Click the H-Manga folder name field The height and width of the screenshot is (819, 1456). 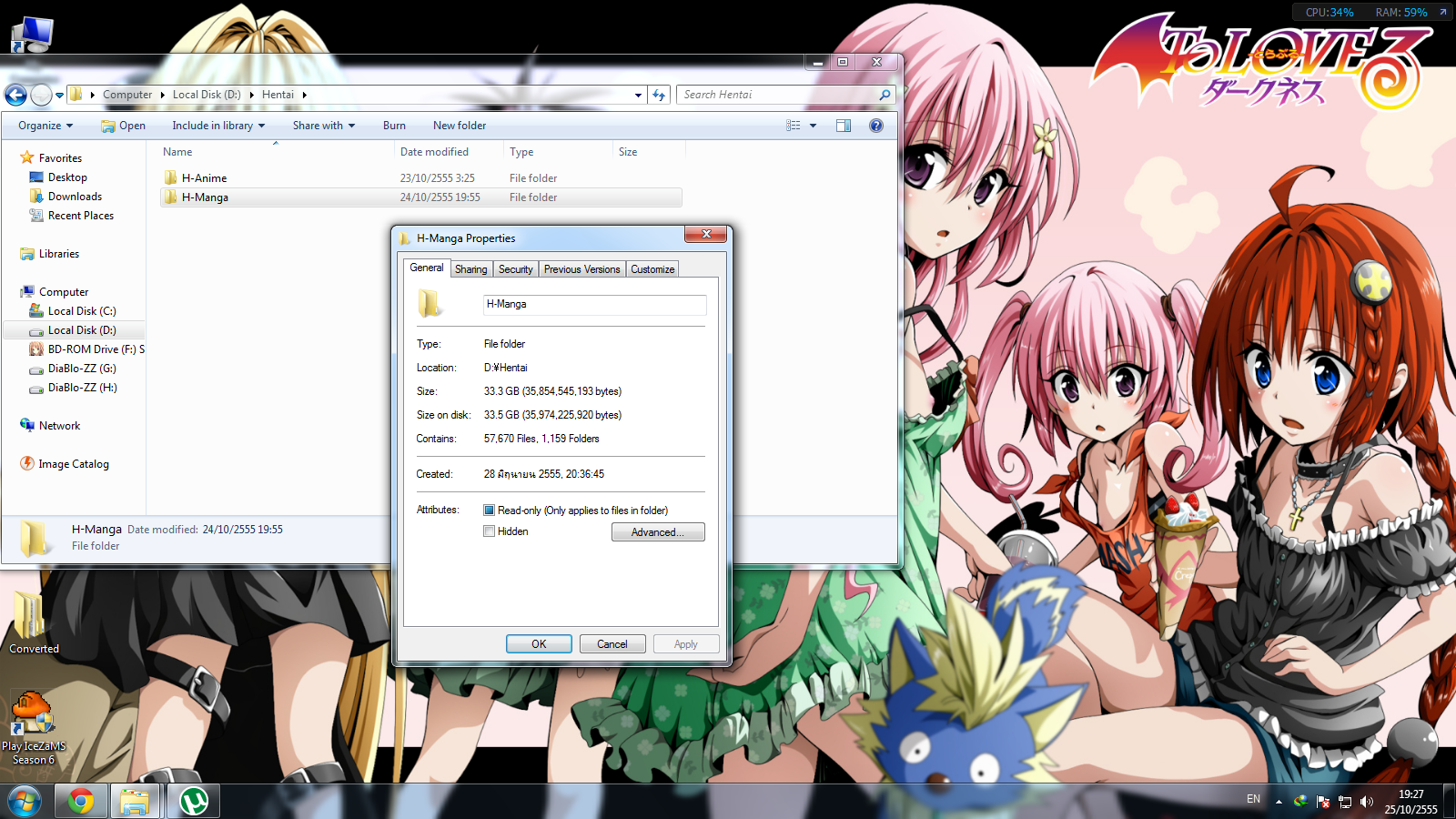pos(594,305)
